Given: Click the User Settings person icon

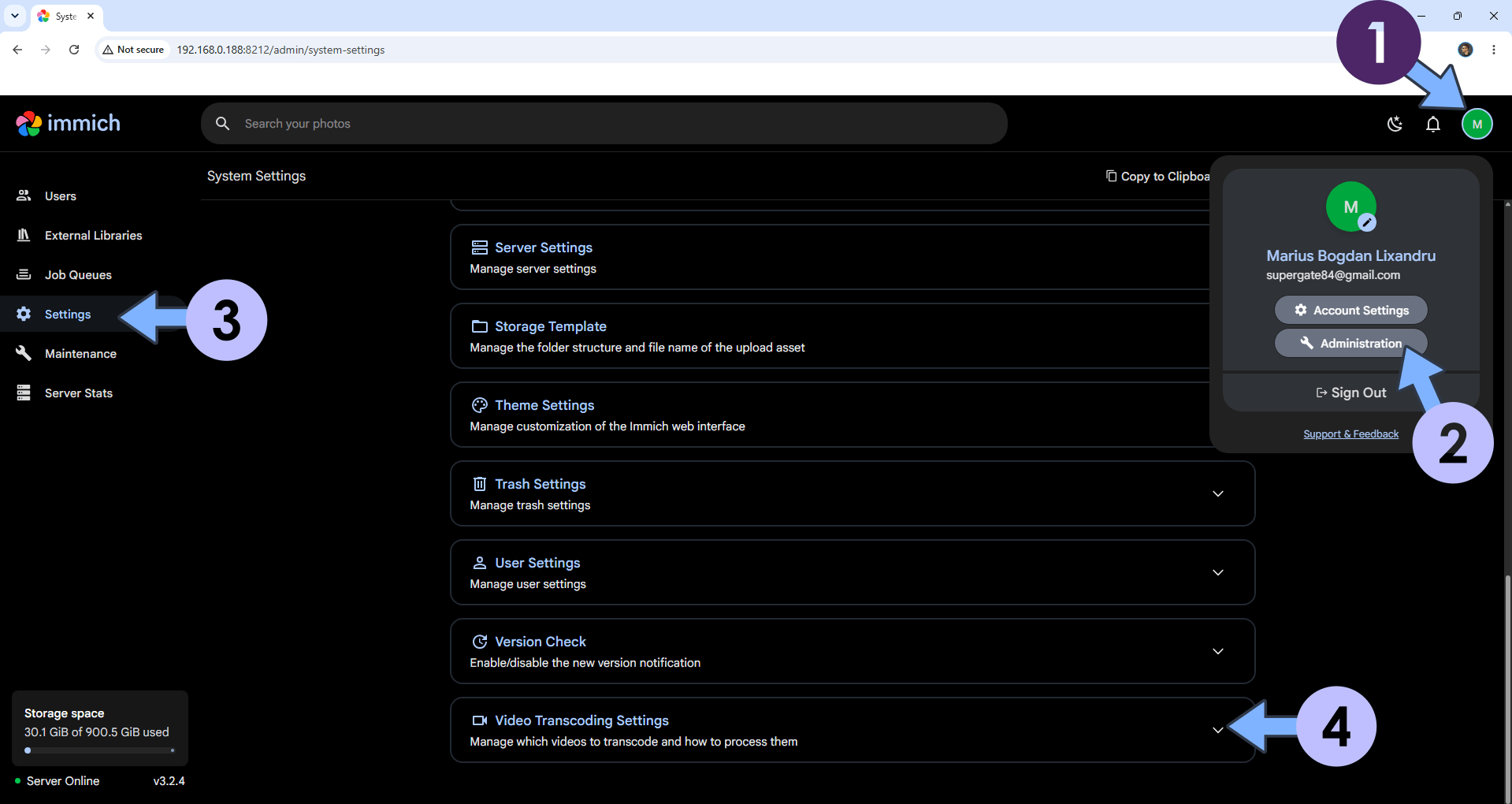Looking at the screenshot, I should (479, 563).
